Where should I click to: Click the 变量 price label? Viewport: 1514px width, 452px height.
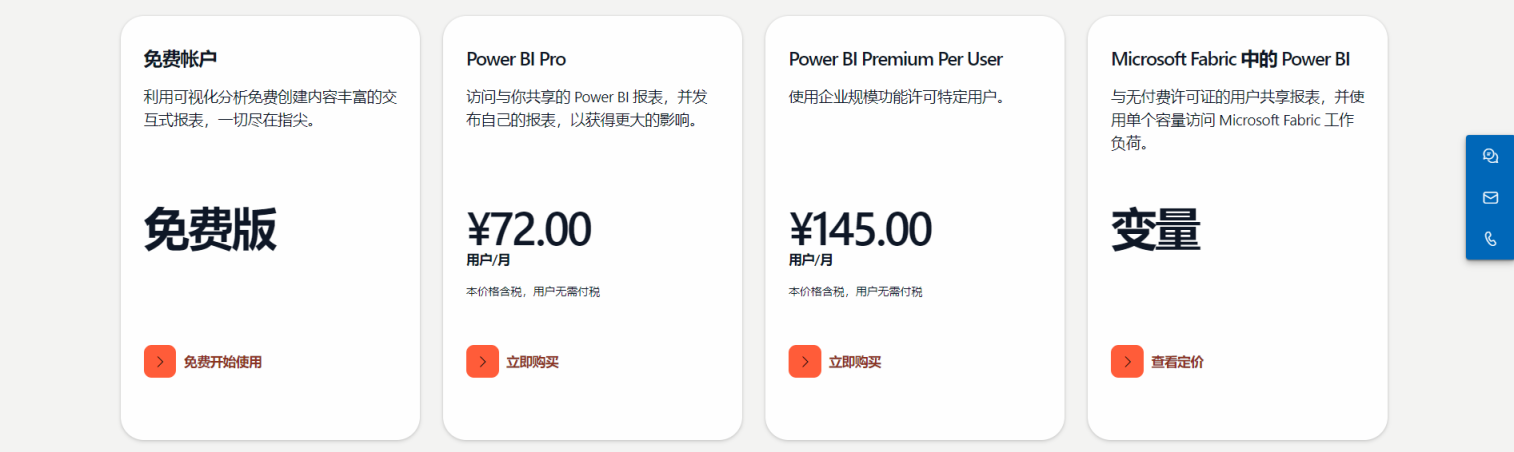(1155, 229)
